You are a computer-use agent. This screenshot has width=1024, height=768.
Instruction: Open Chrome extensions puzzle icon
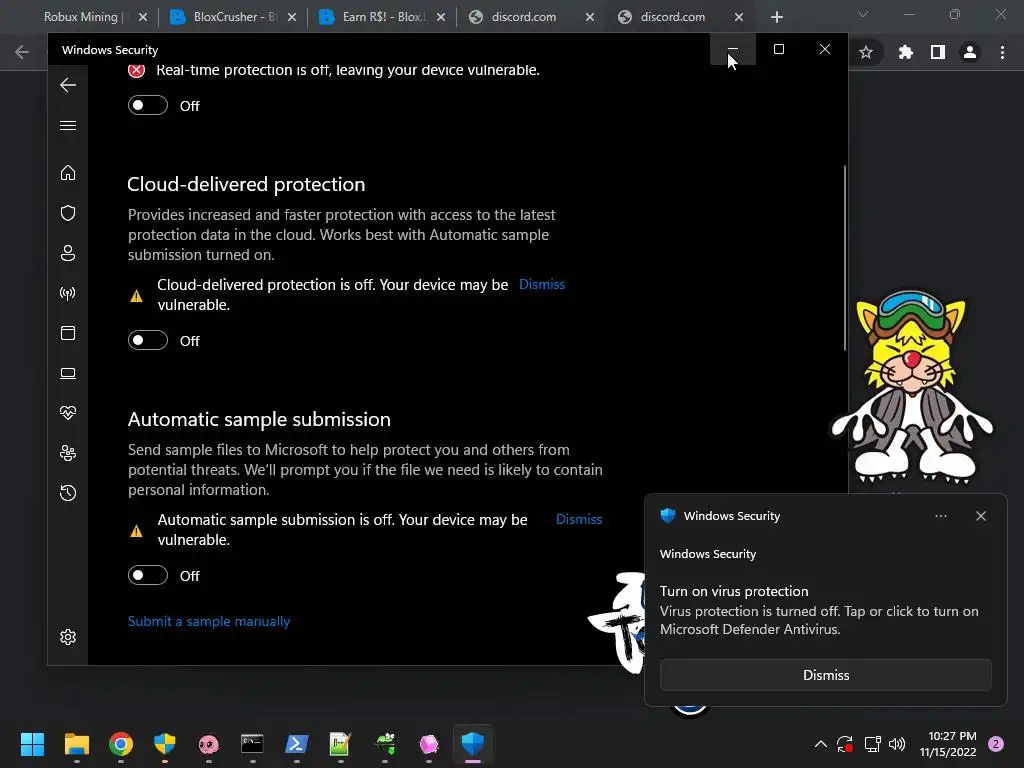[905, 52]
